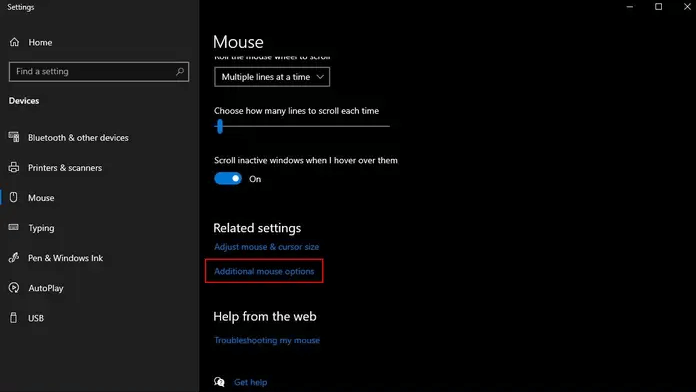
Task: Click the Get help link
Action: point(250,382)
